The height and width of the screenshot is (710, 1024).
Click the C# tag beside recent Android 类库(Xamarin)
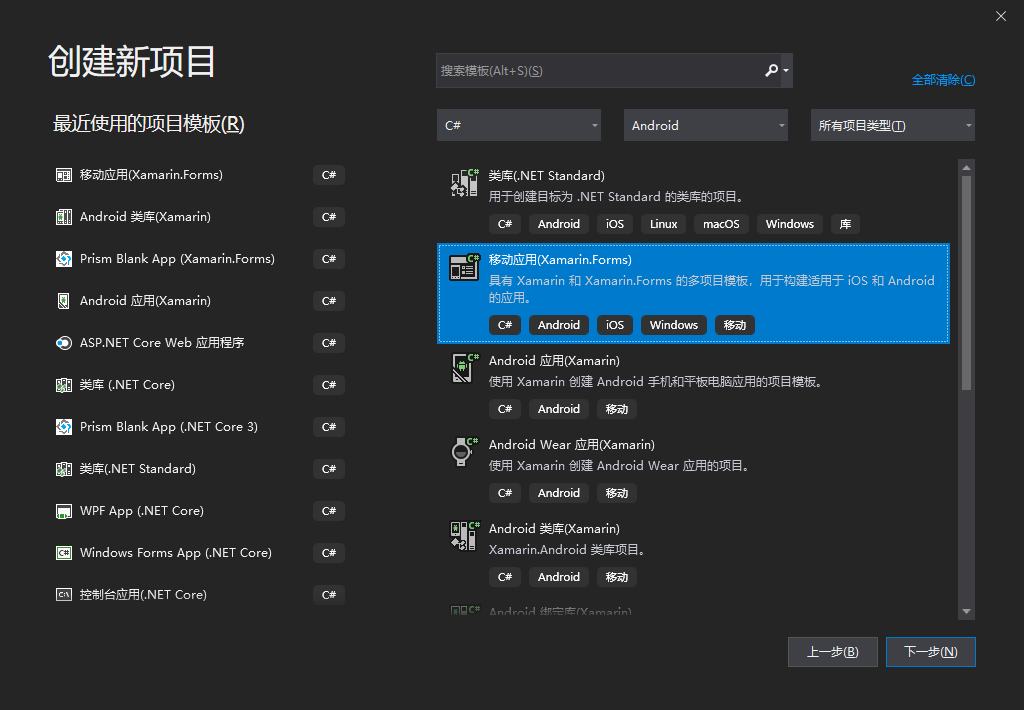pyautogui.click(x=328, y=217)
